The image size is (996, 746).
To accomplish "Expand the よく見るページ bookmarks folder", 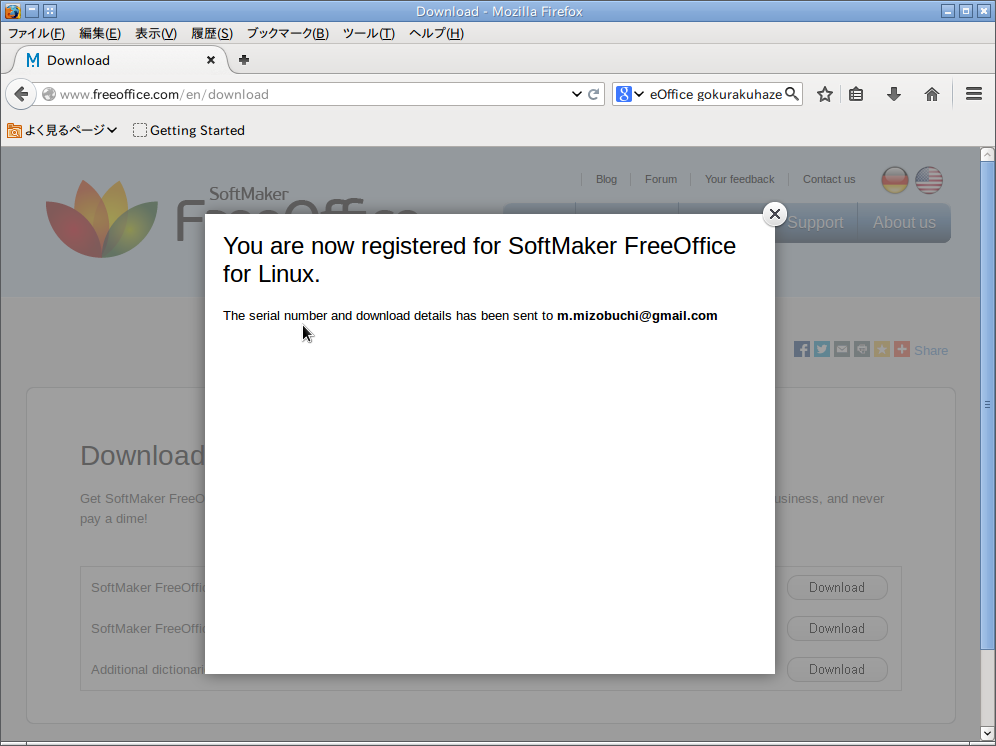I will 62,130.
